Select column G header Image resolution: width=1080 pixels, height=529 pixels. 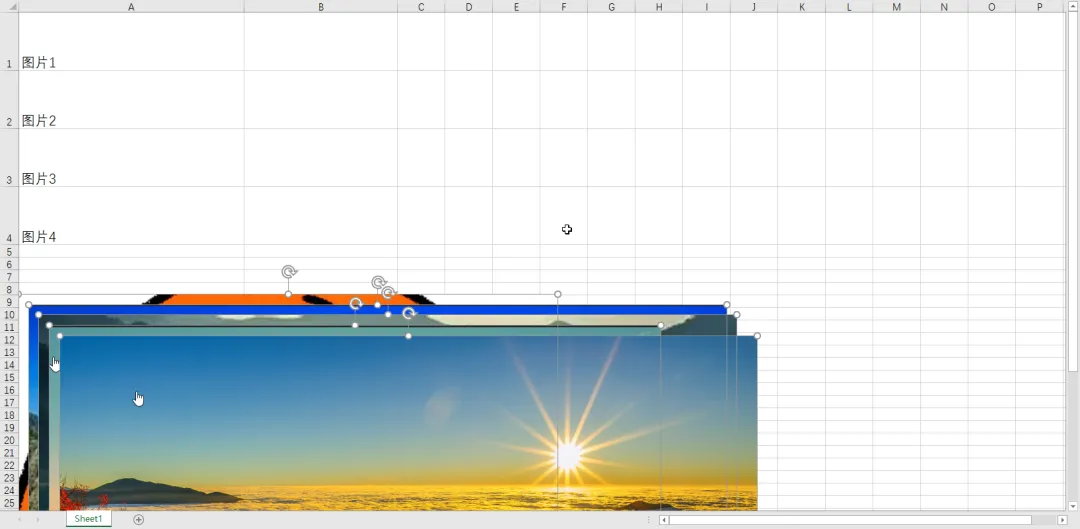click(611, 6)
